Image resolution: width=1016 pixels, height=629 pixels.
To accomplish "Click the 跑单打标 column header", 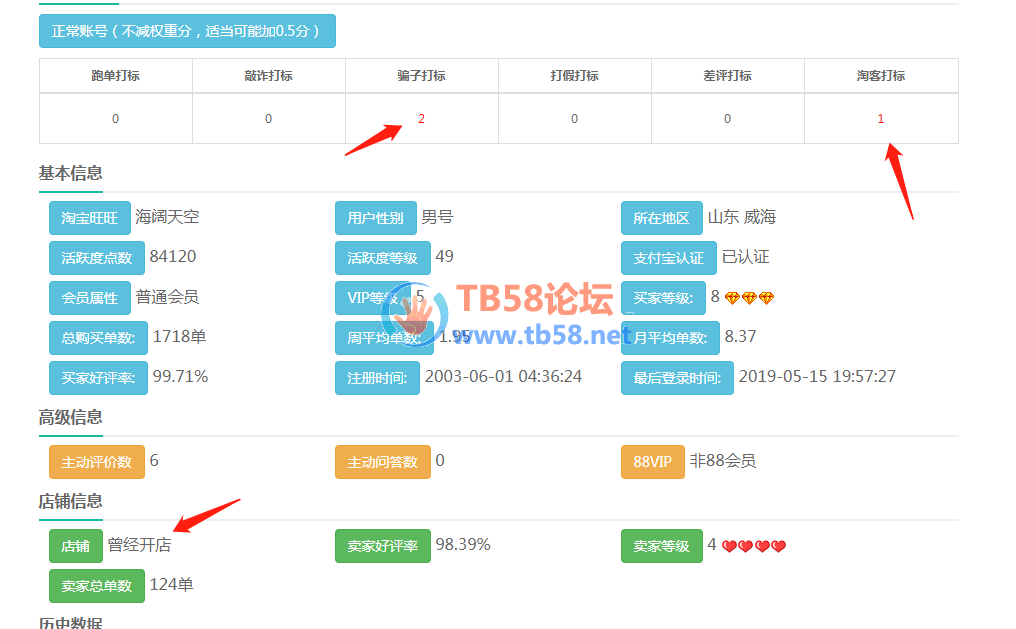I will pos(115,76).
